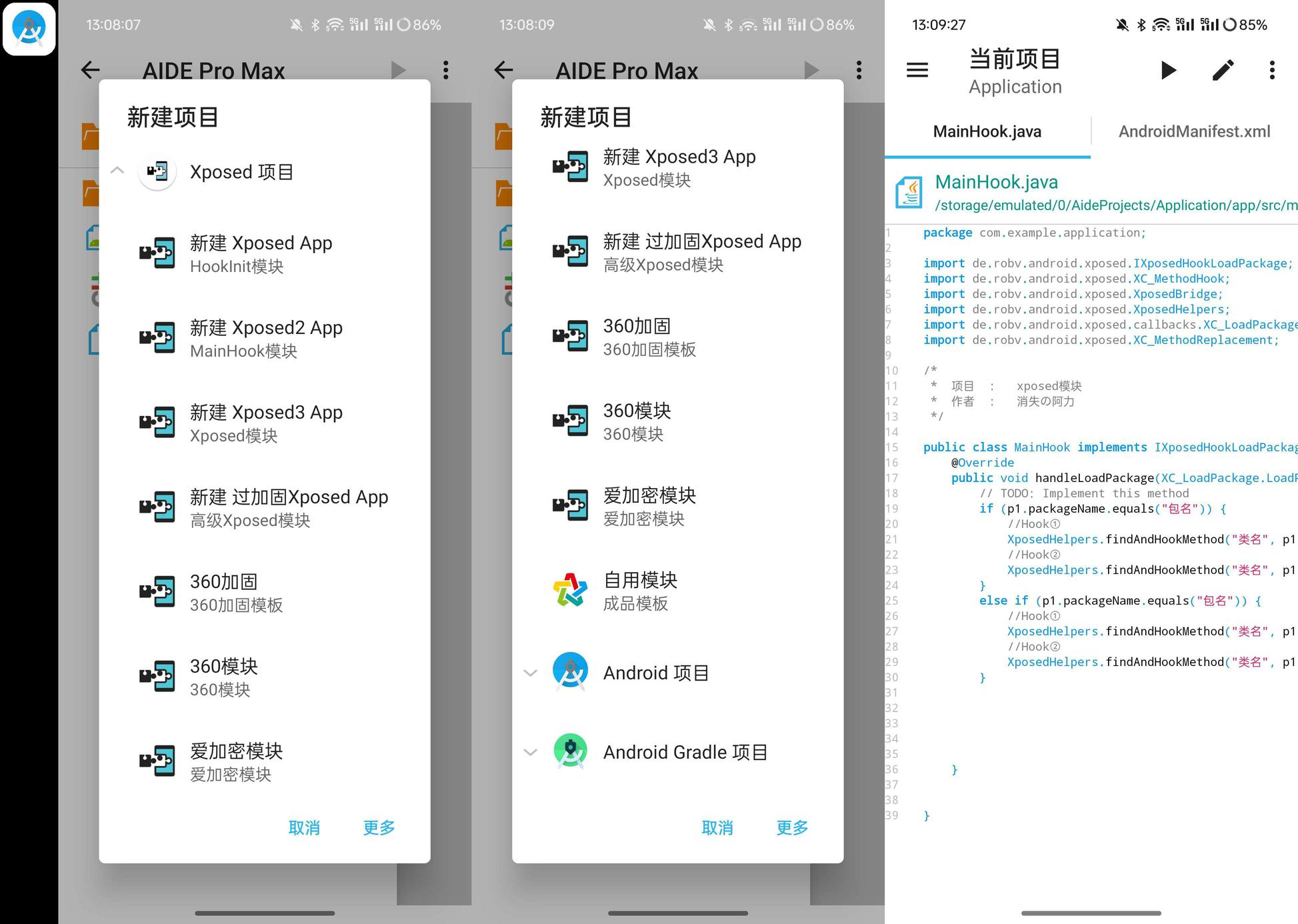Run the project in the 13:08:09 screen

pyautogui.click(x=811, y=70)
